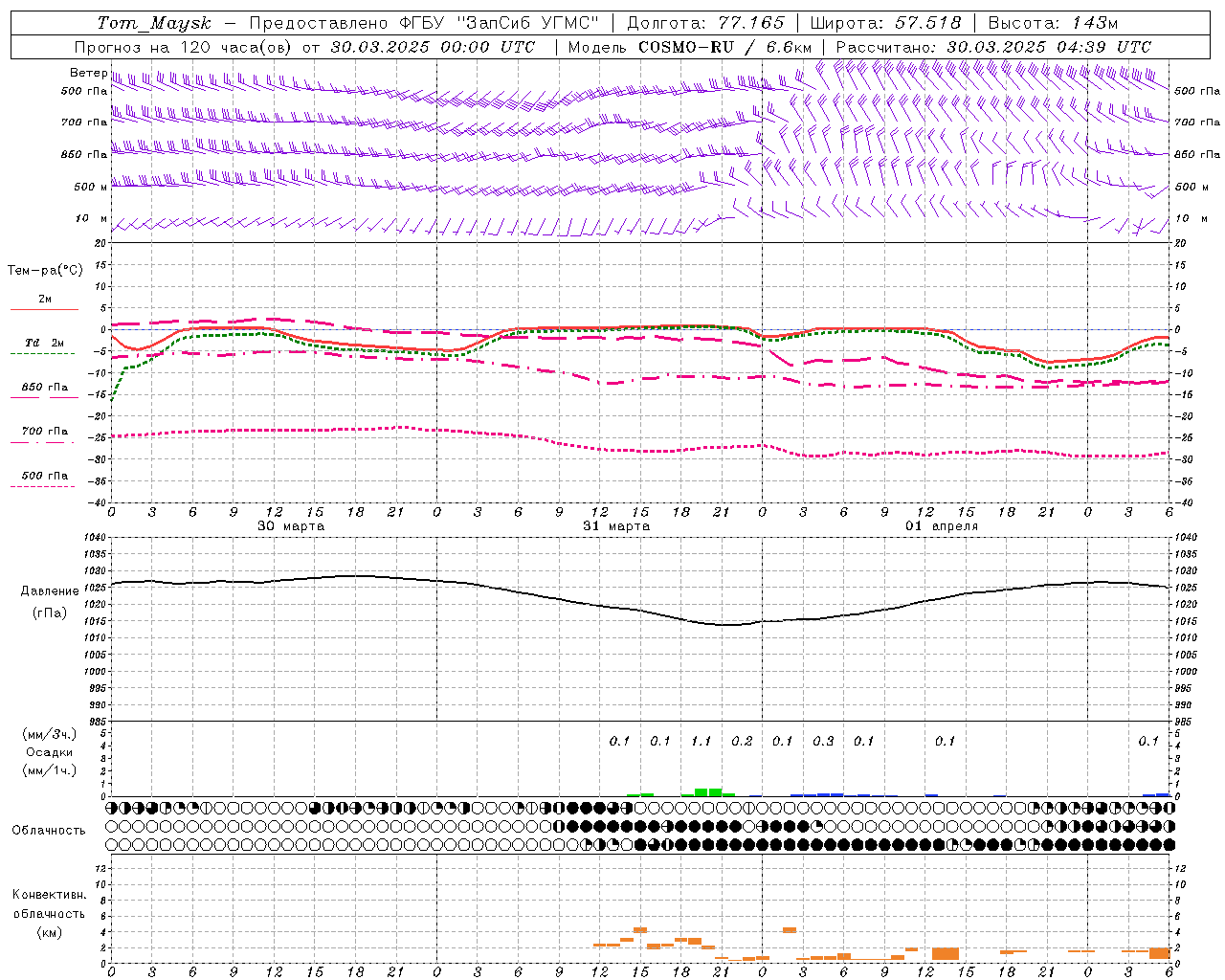Click the Ветер wind panel label

(89, 73)
